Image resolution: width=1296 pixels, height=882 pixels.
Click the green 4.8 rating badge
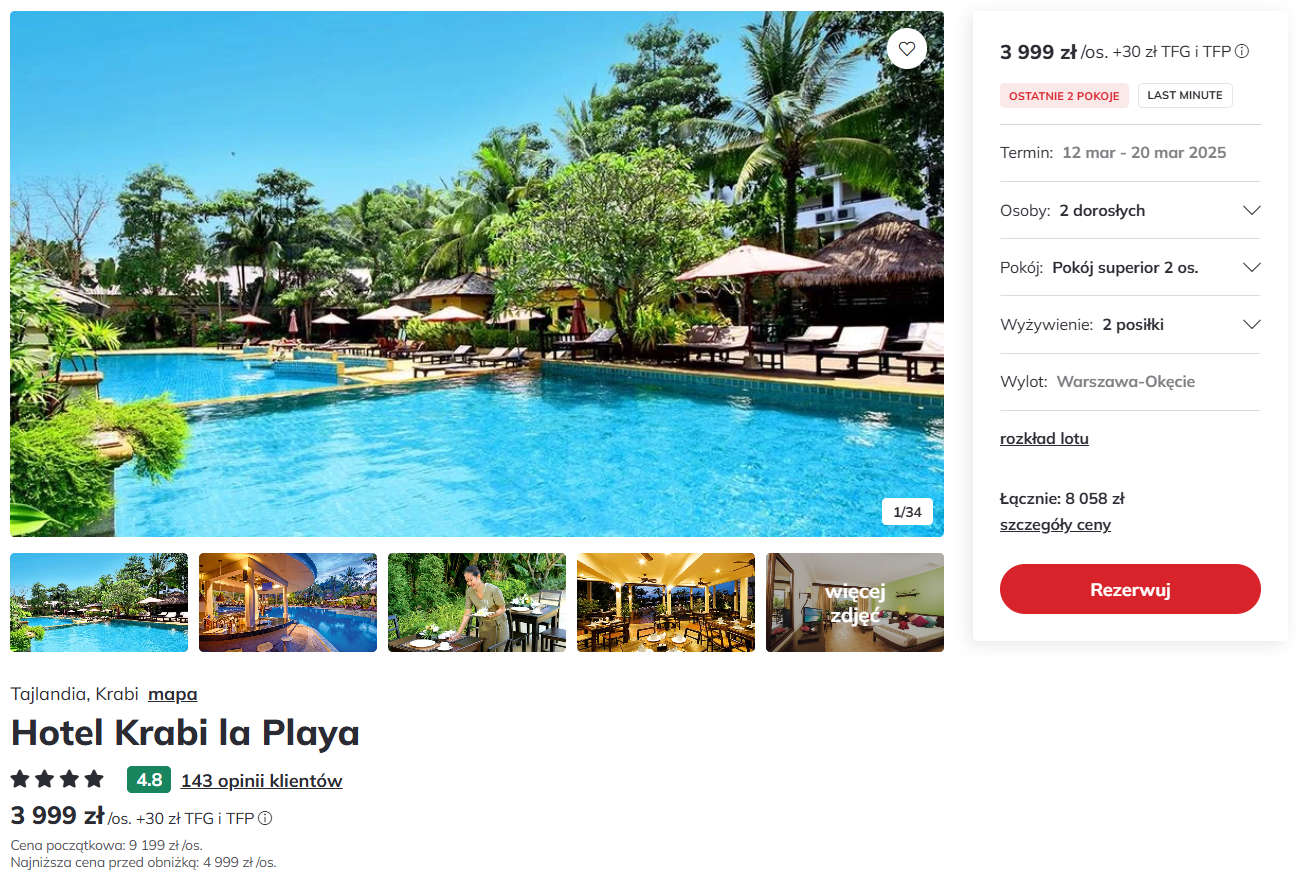coord(149,780)
